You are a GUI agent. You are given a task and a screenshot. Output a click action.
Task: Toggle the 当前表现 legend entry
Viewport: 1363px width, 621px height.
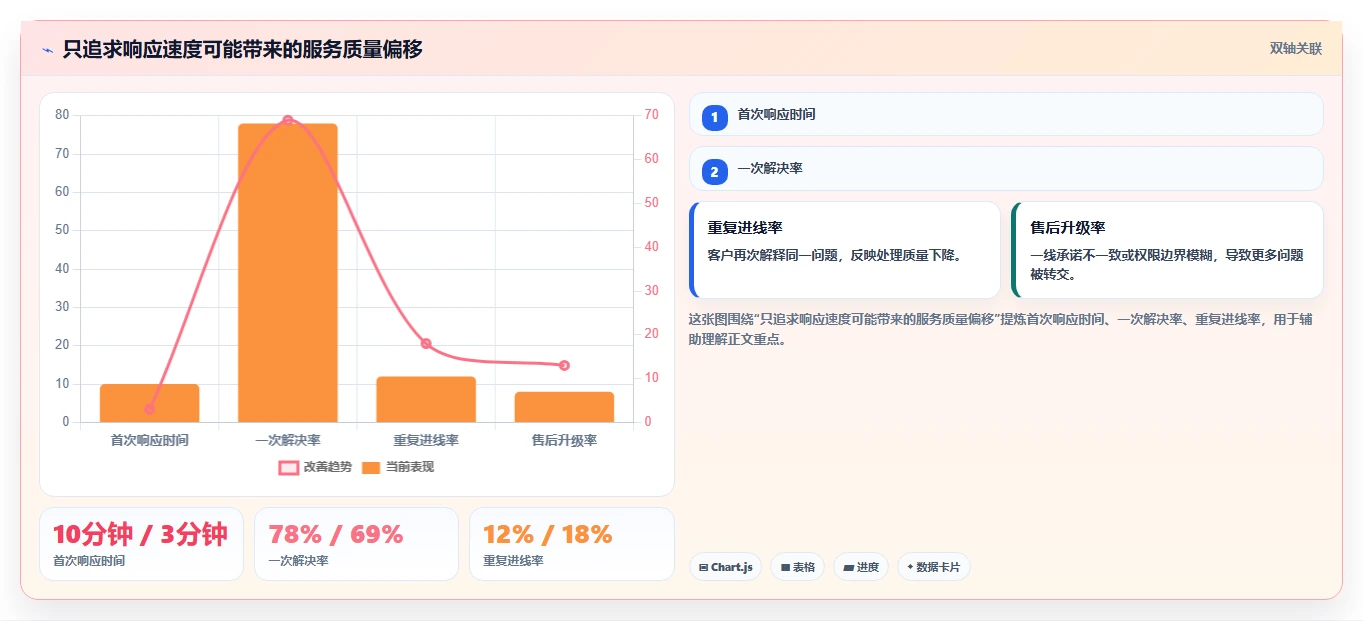pos(398,467)
